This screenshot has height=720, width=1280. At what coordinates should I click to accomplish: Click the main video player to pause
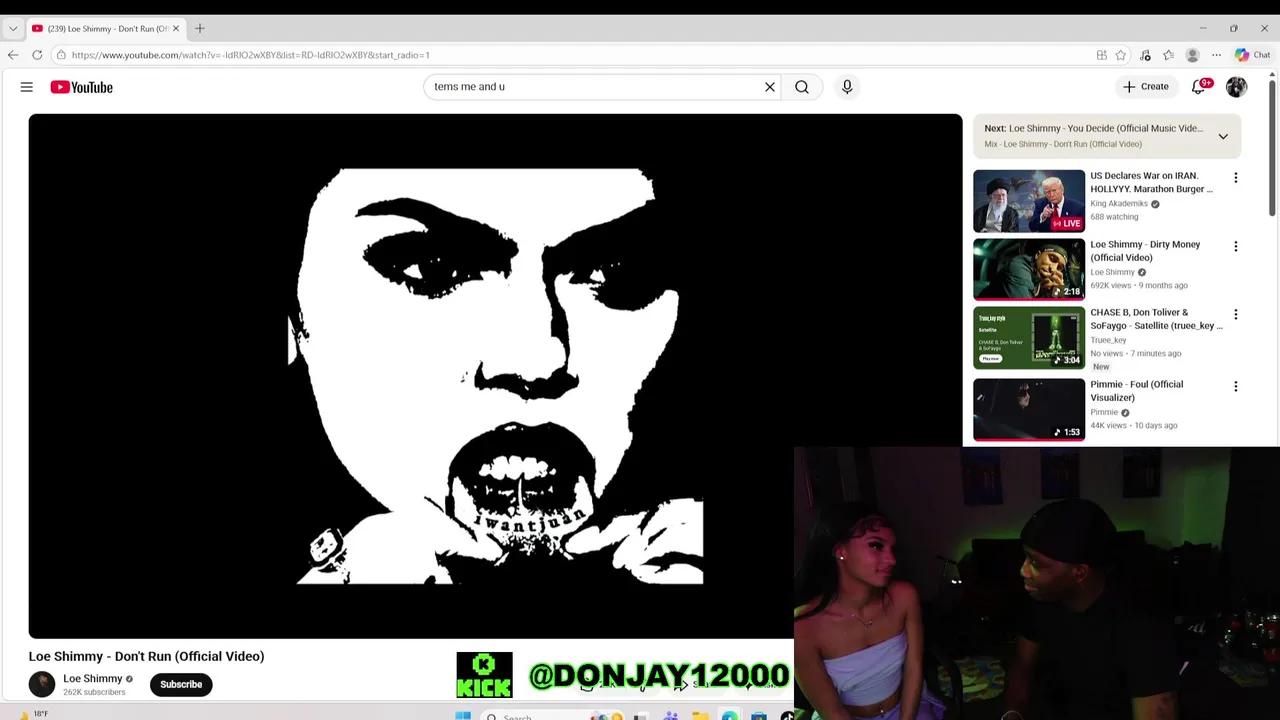495,376
